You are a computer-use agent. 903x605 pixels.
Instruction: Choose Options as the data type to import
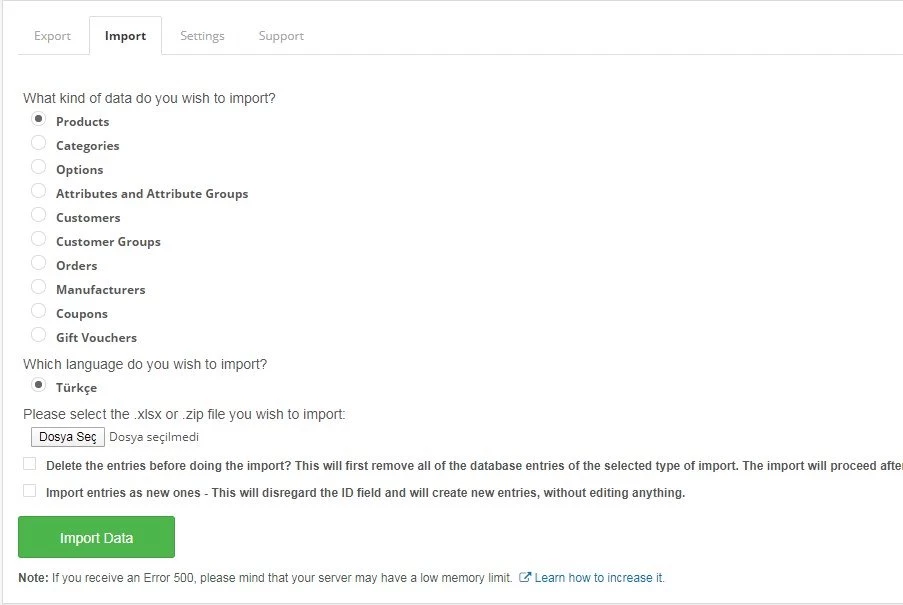[x=39, y=167]
